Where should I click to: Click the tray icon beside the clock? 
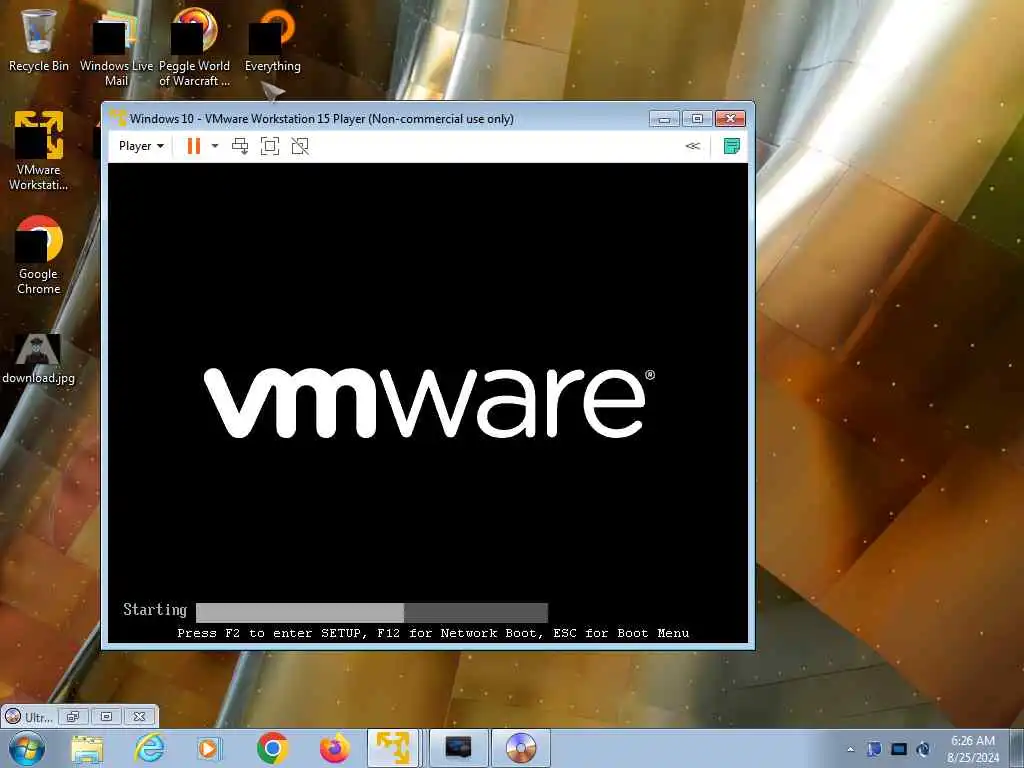tap(923, 749)
